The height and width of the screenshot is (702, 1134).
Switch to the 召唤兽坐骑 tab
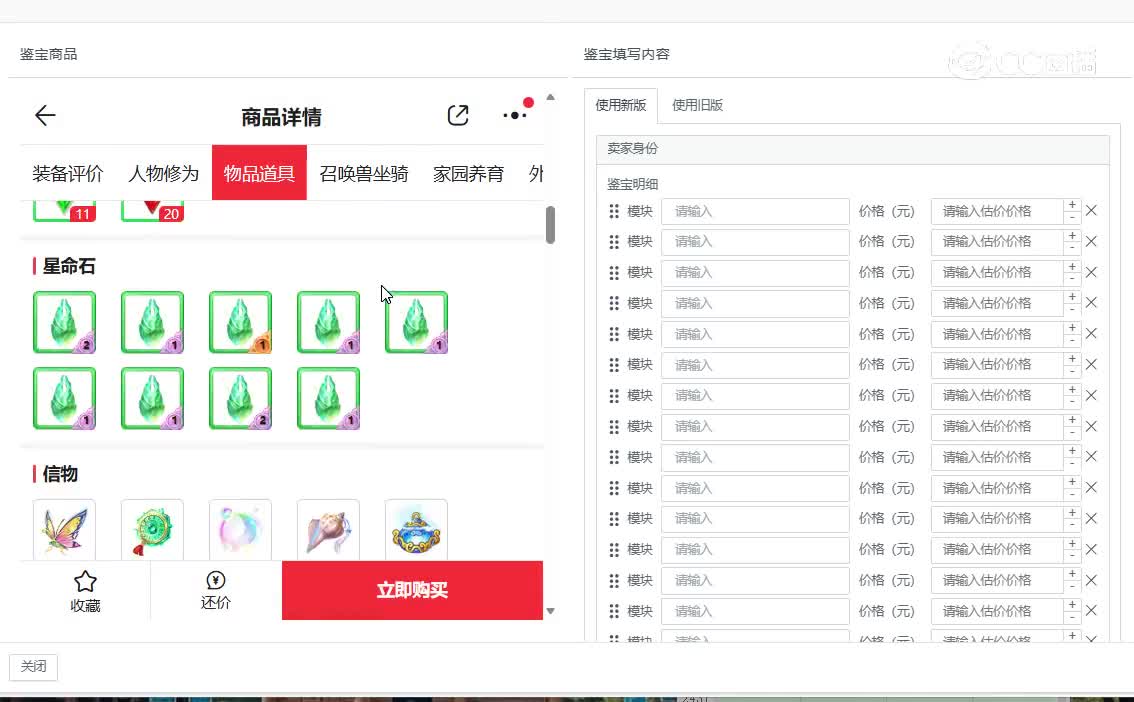click(364, 174)
